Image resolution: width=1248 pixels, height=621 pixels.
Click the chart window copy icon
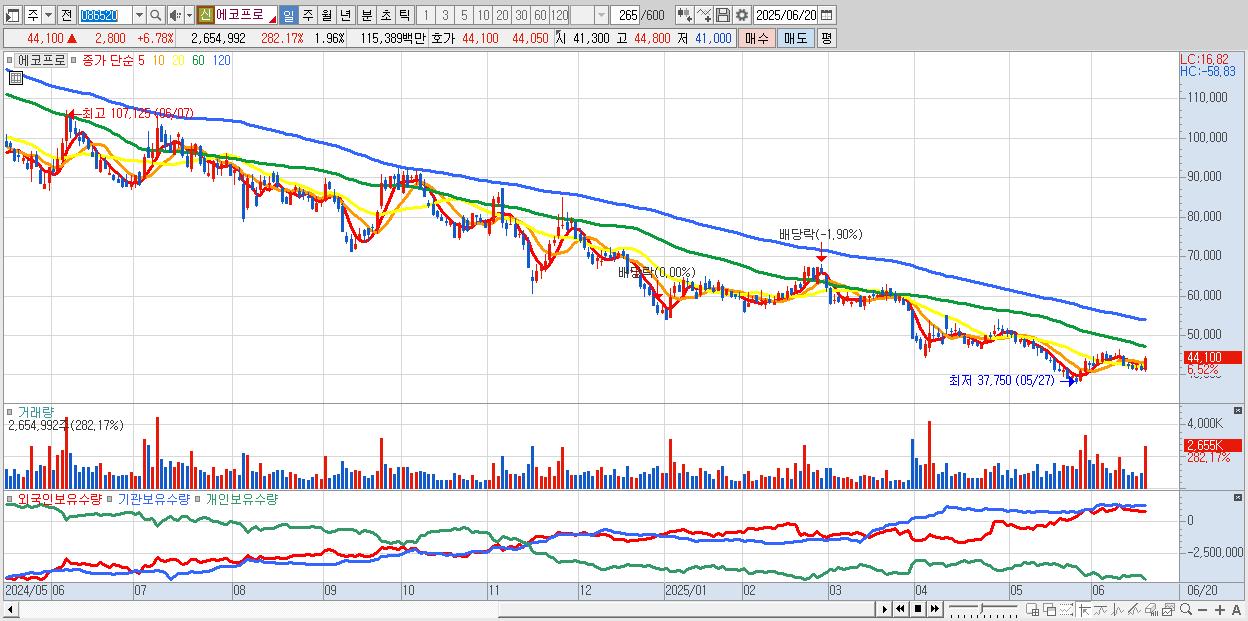tap(1168, 610)
